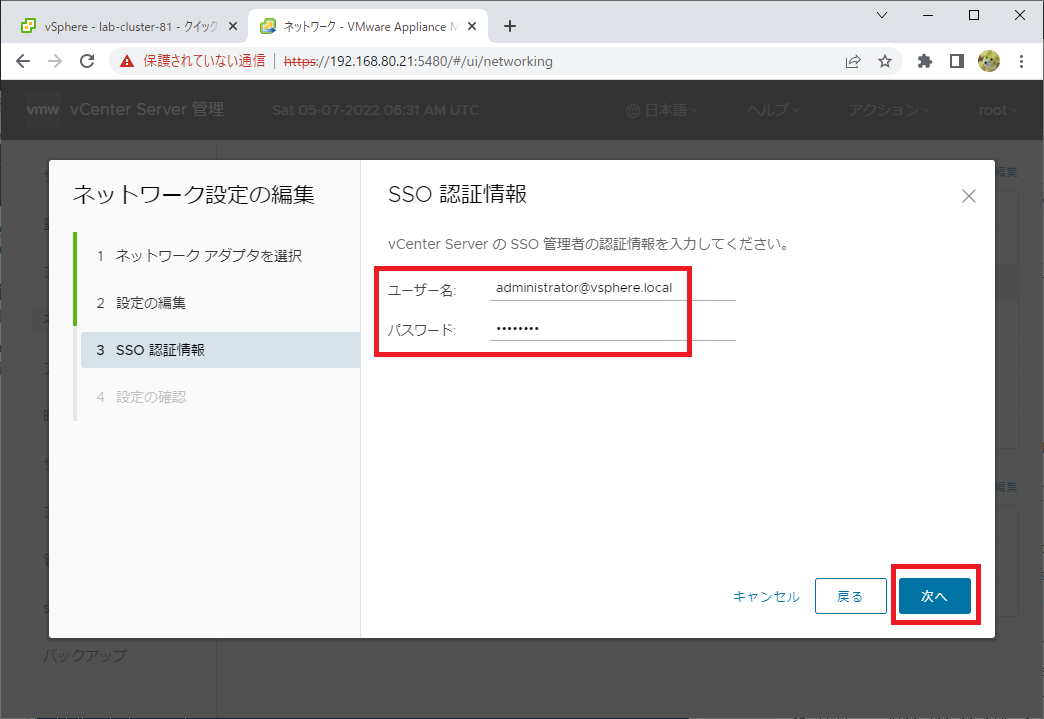
Task: Click the not-secure warning icon
Action: pos(127,61)
